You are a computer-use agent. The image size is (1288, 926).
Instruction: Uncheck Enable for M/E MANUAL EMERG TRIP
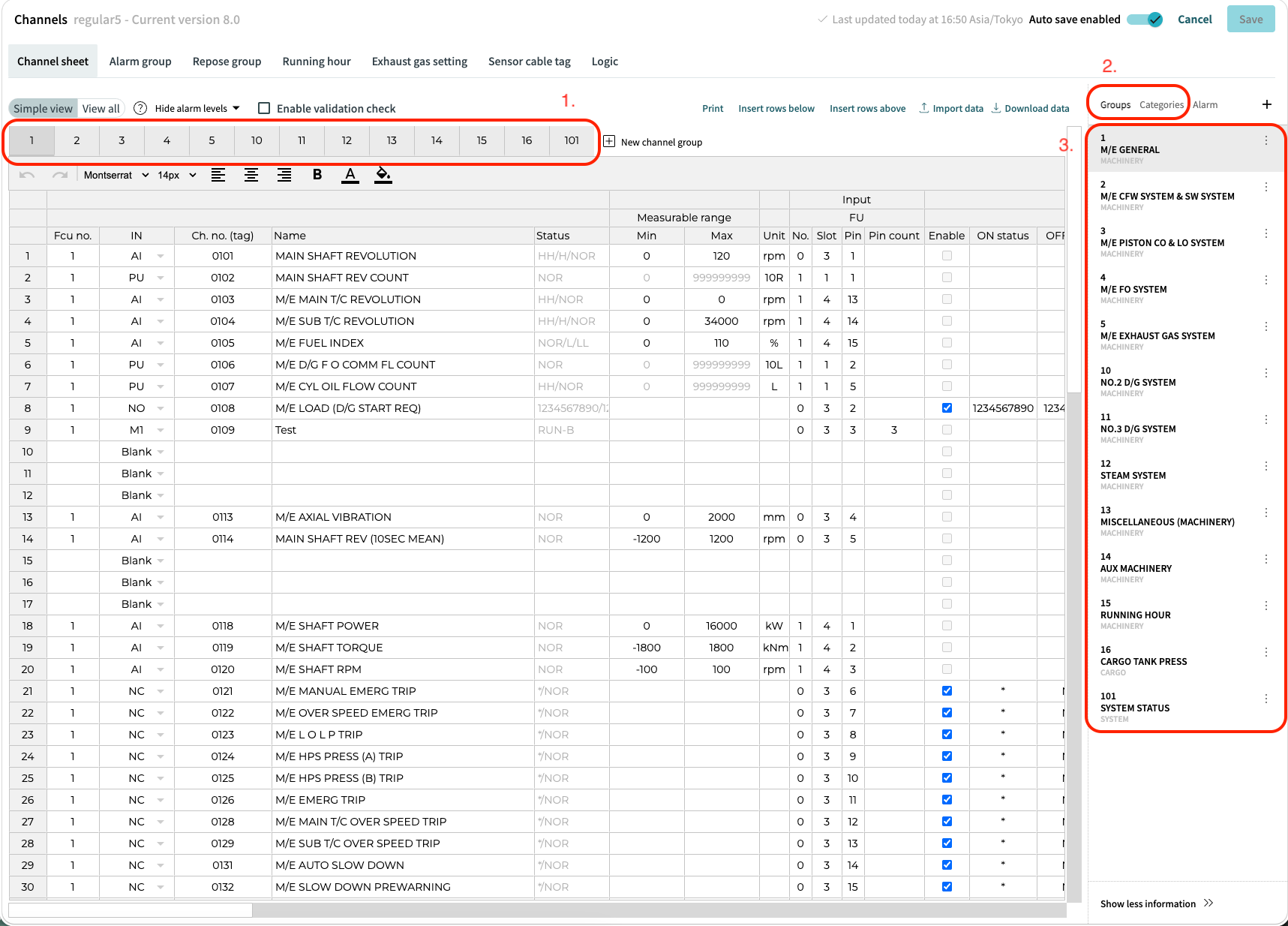tap(947, 691)
